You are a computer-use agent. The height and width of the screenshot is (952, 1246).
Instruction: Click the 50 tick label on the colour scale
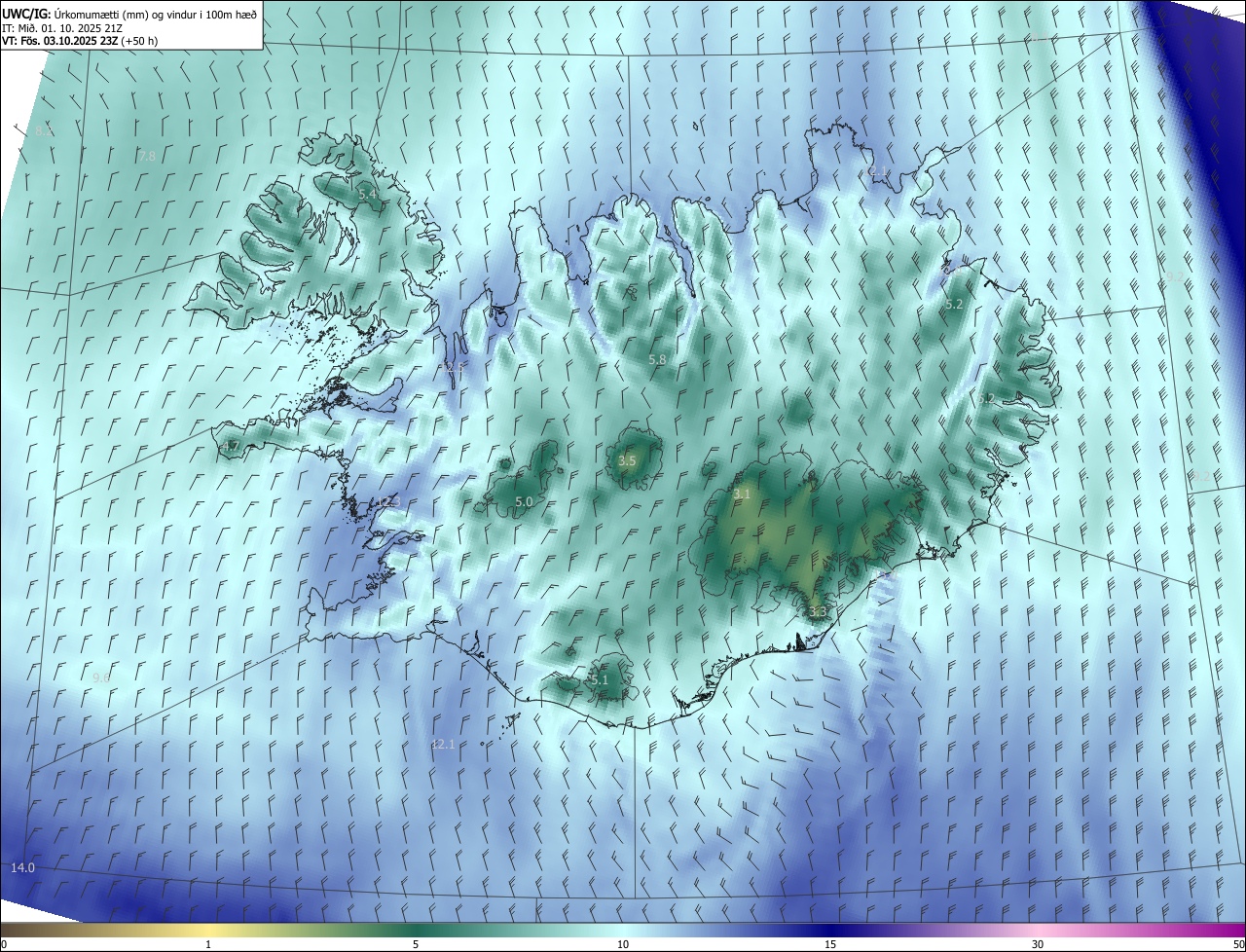click(1238, 944)
